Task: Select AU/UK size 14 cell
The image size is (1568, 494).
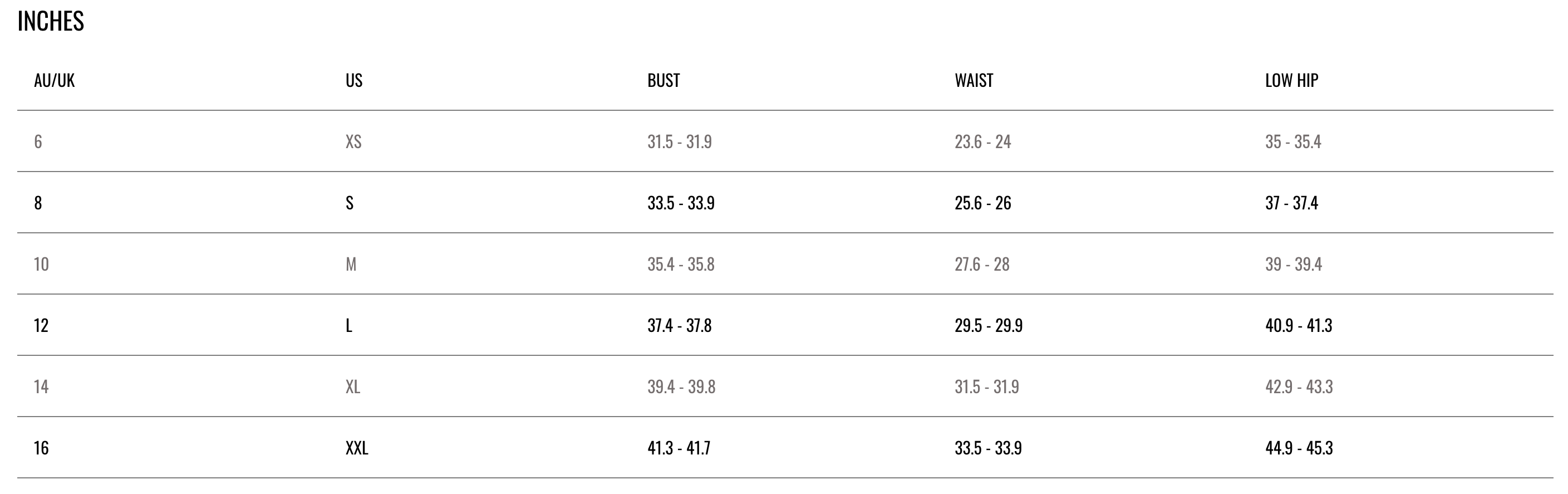Action: [x=41, y=387]
